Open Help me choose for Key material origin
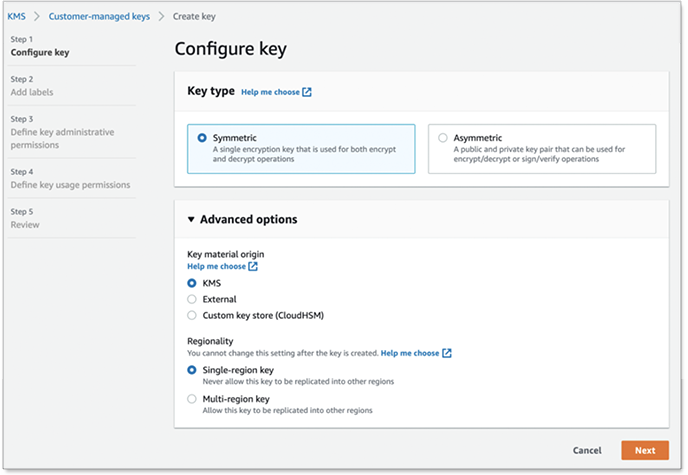This screenshot has width=688, height=475. click(x=216, y=267)
